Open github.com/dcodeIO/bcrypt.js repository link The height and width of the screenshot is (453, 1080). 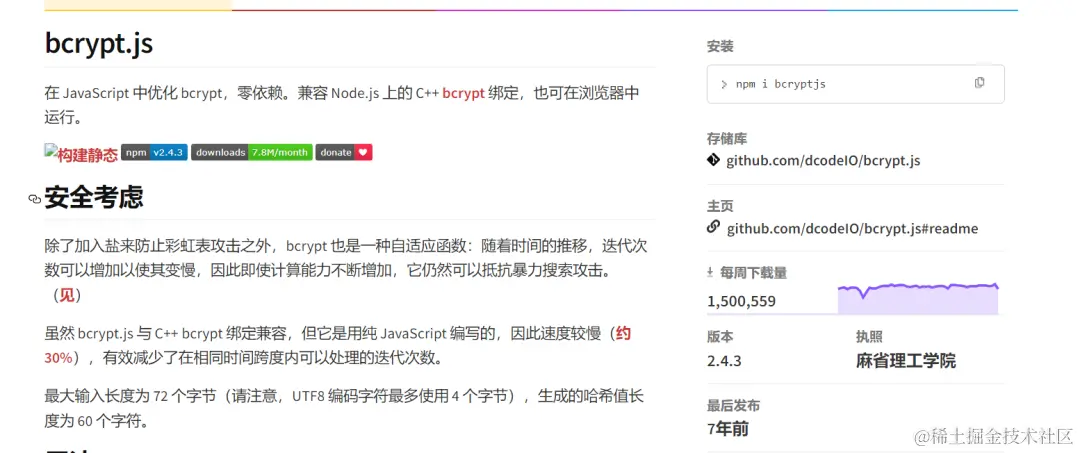(823, 160)
